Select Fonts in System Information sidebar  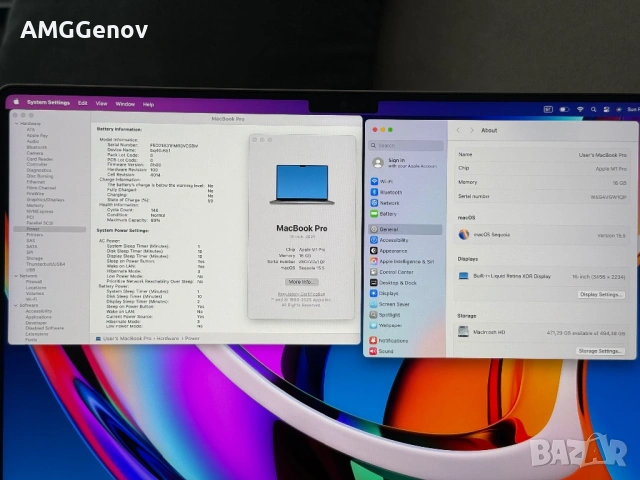click(31, 340)
